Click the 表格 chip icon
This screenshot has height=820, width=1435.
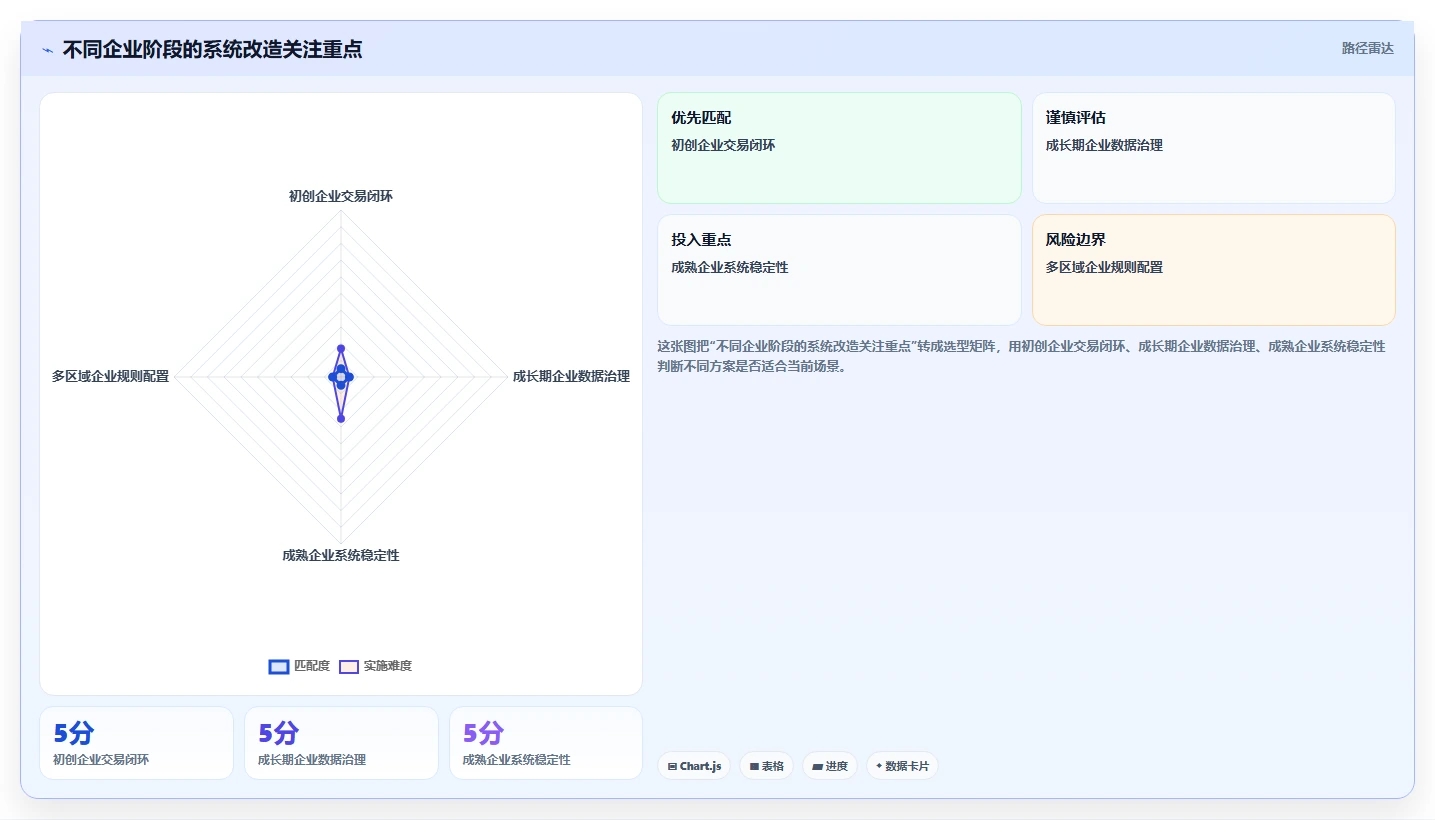pyautogui.click(x=754, y=767)
